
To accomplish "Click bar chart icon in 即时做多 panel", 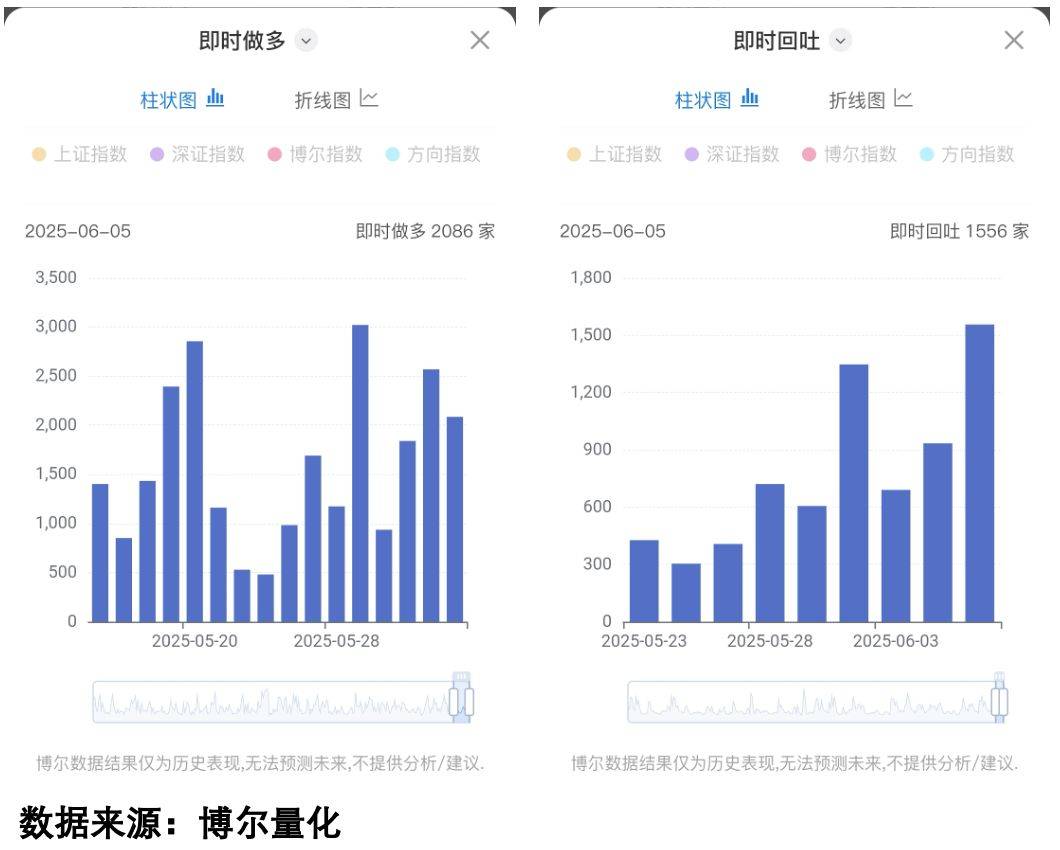I will [x=215, y=99].
